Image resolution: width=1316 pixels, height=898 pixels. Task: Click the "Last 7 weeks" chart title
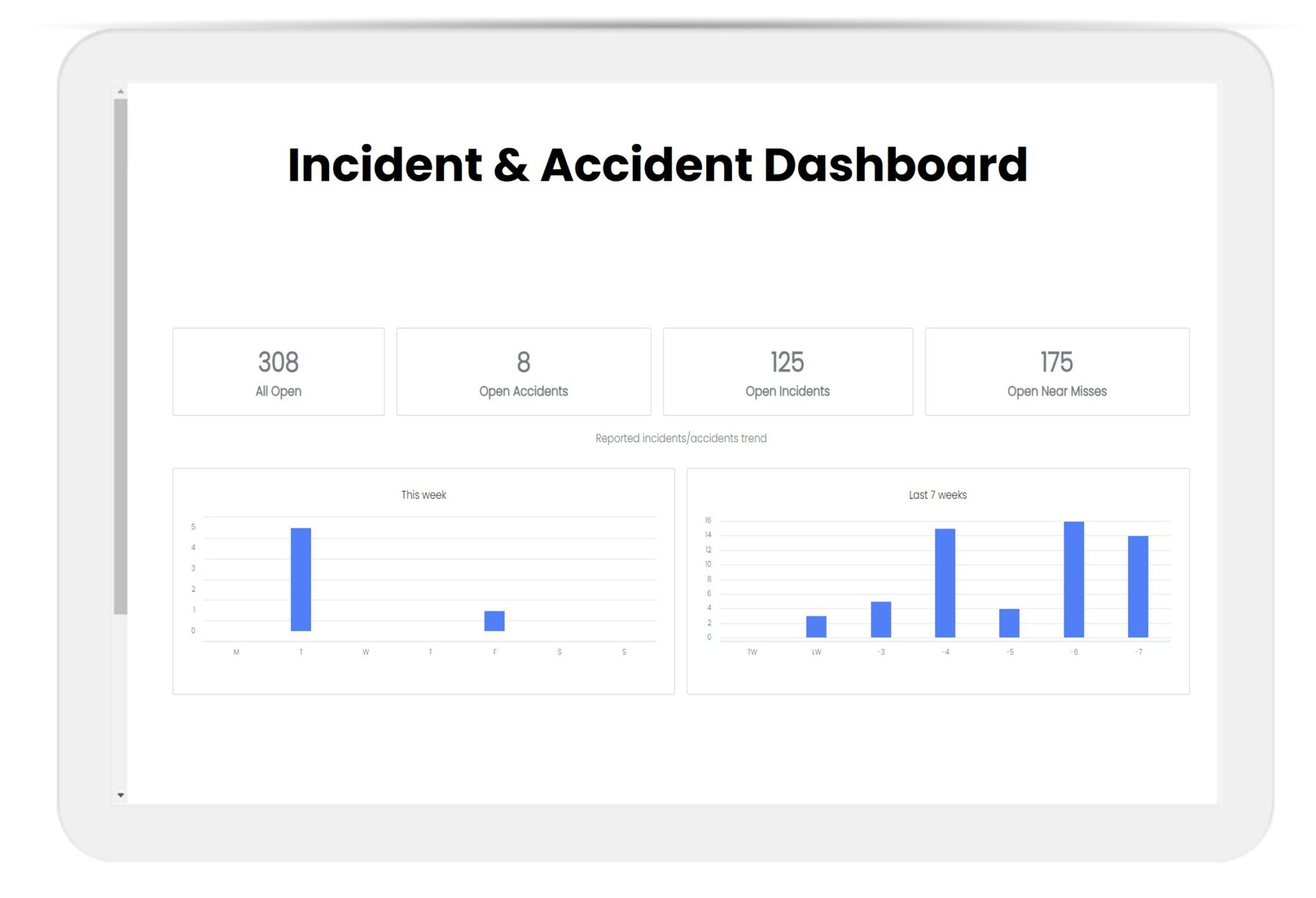click(938, 495)
